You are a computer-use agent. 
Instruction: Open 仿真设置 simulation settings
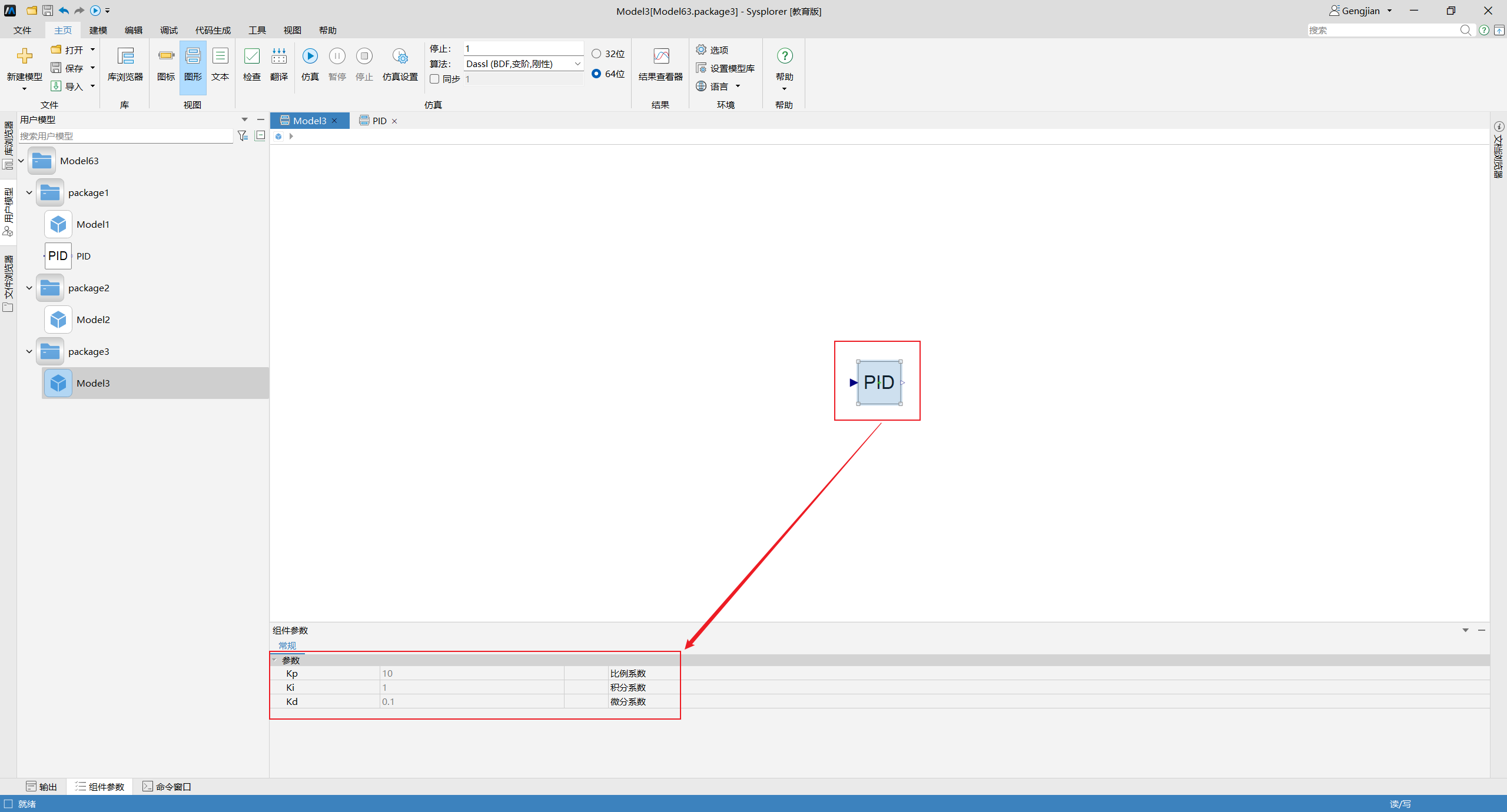coord(400,64)
